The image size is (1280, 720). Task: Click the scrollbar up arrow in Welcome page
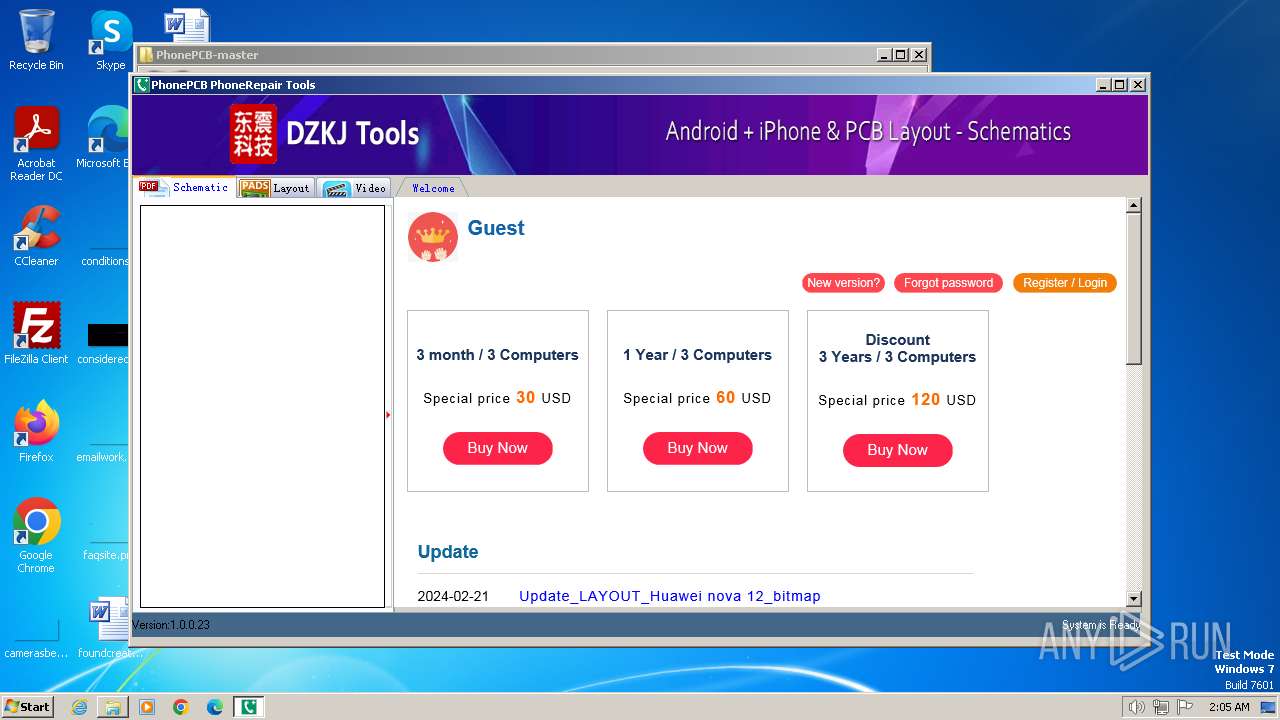1133,205
